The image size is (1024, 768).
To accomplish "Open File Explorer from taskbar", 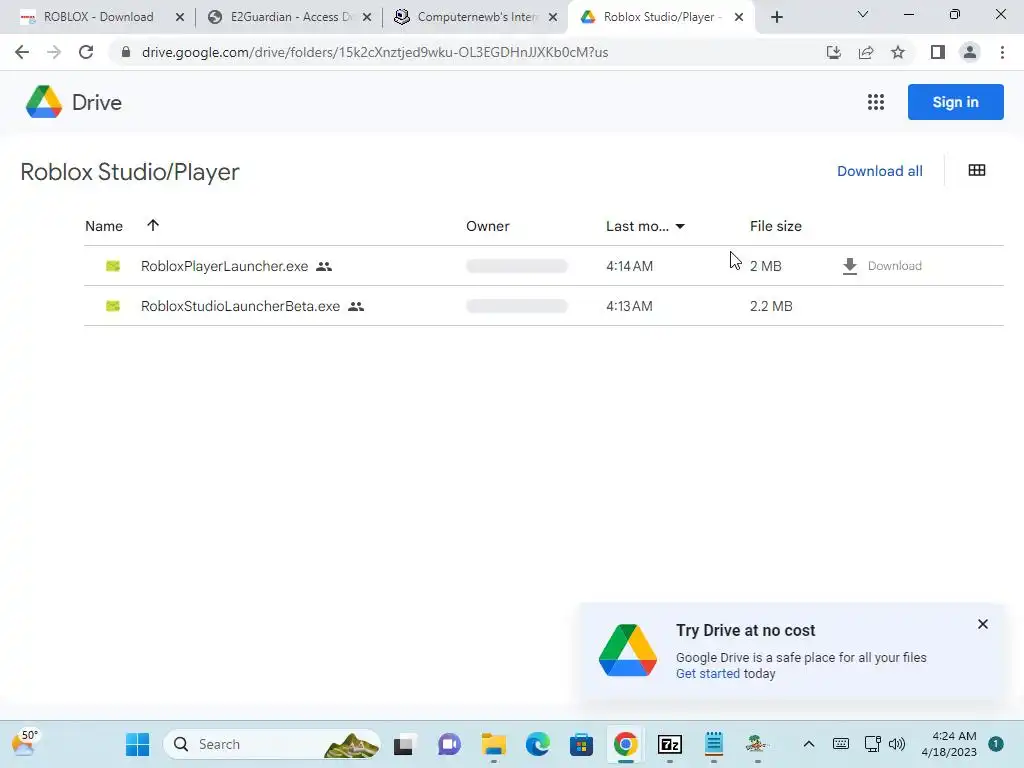I will point(494,744).
